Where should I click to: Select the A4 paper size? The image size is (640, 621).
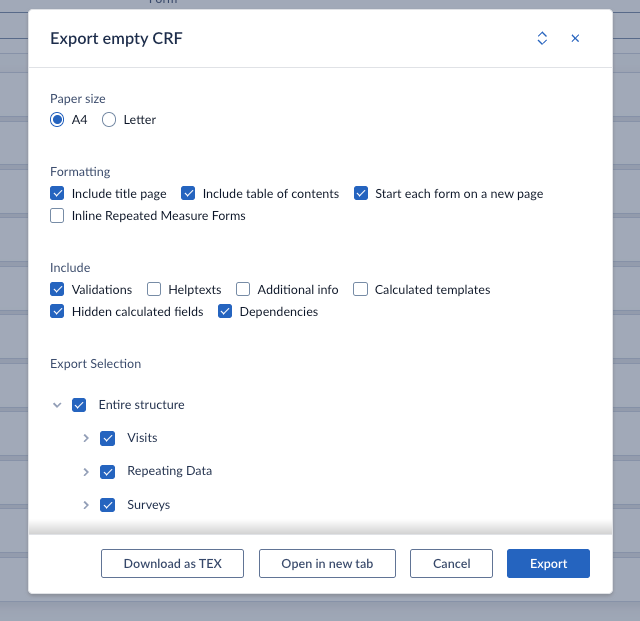click(57, 120)
